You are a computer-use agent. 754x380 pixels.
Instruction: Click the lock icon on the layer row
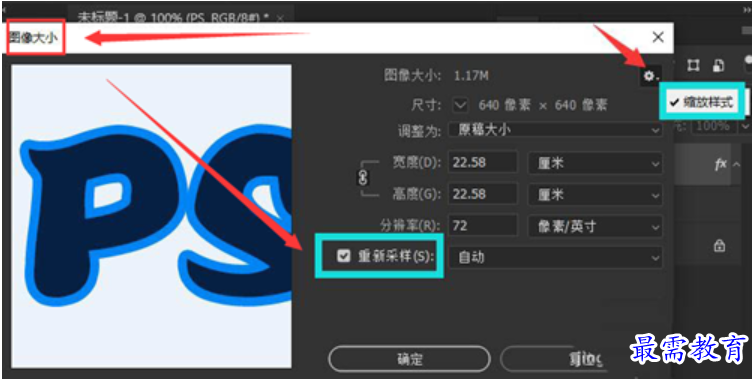[719, 246]
